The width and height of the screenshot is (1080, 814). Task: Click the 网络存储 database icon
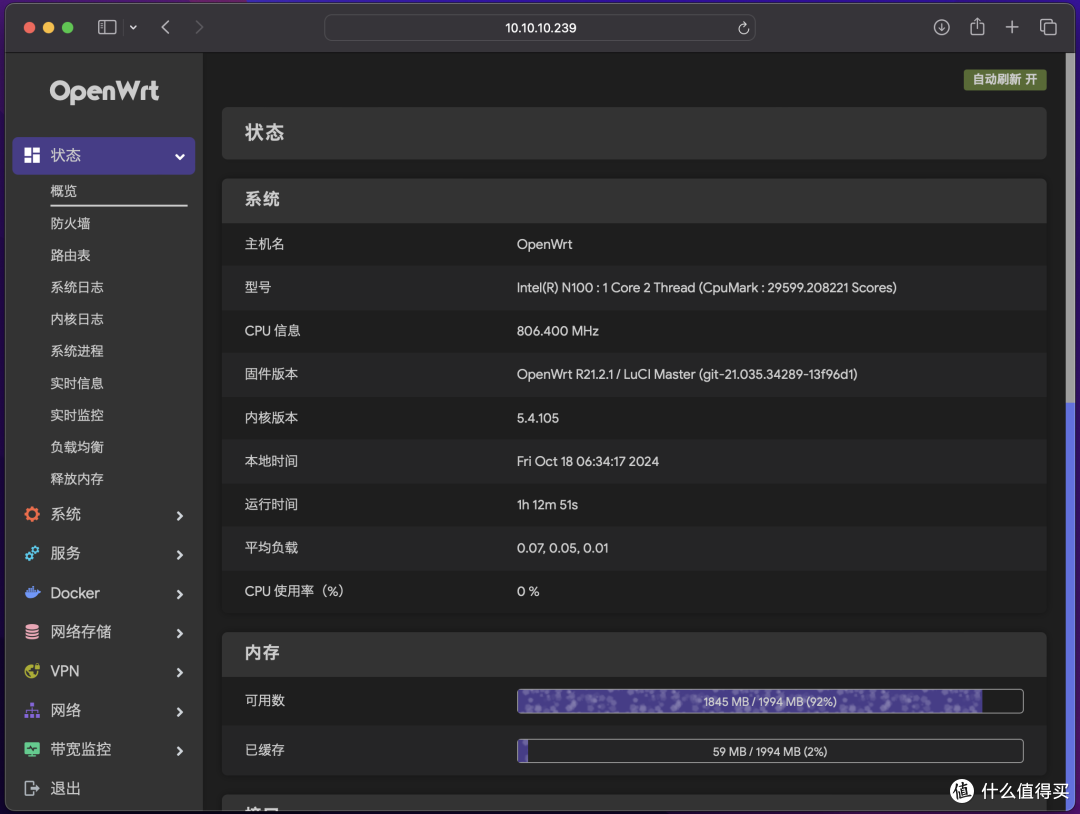pos(32,632)
